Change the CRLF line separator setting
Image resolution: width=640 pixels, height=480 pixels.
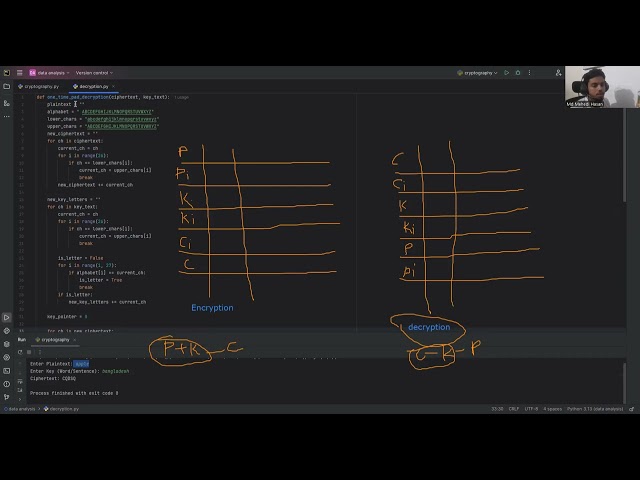pos(513,409)
